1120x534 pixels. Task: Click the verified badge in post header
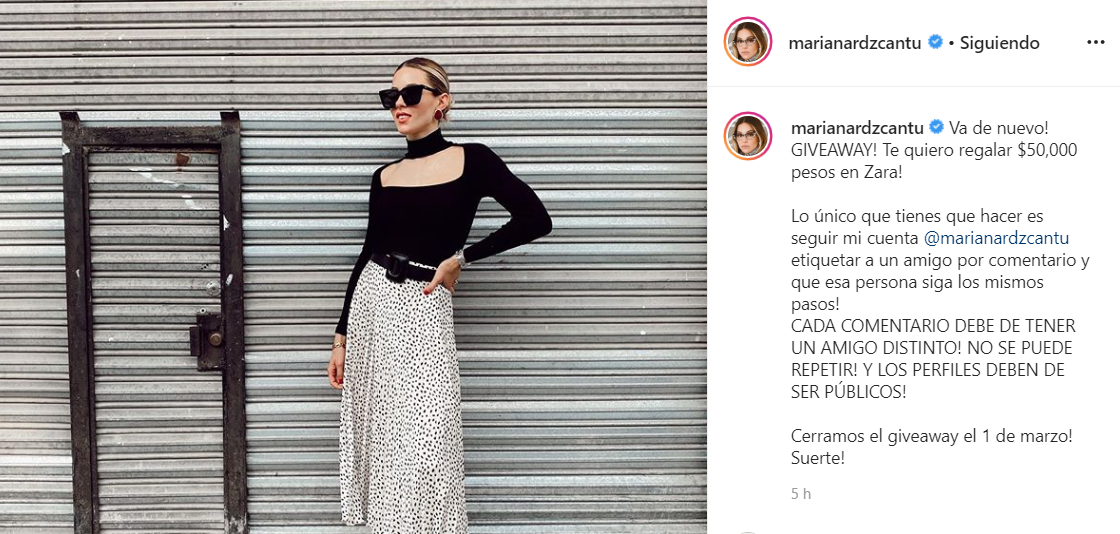(x=934, y=42)
